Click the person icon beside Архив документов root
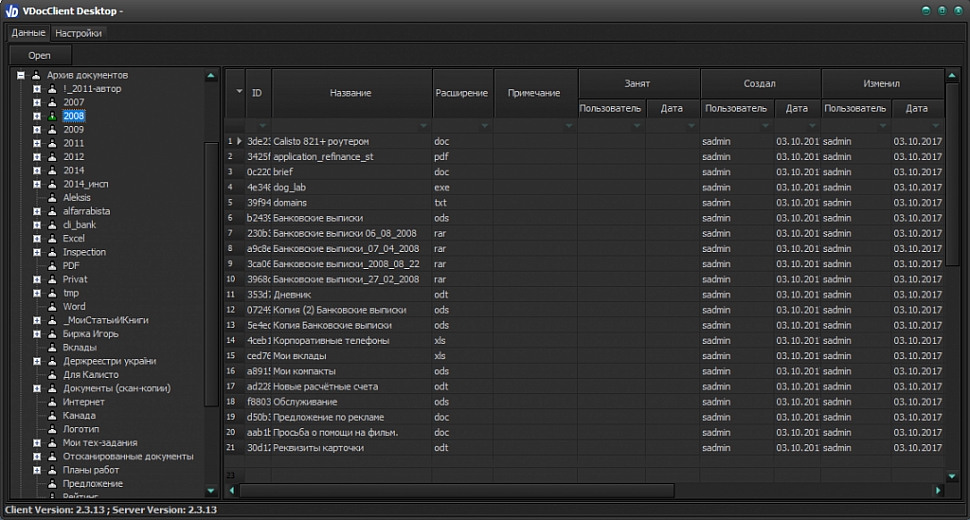Screen dimensions: 970x520 click(x=36, y=75)
